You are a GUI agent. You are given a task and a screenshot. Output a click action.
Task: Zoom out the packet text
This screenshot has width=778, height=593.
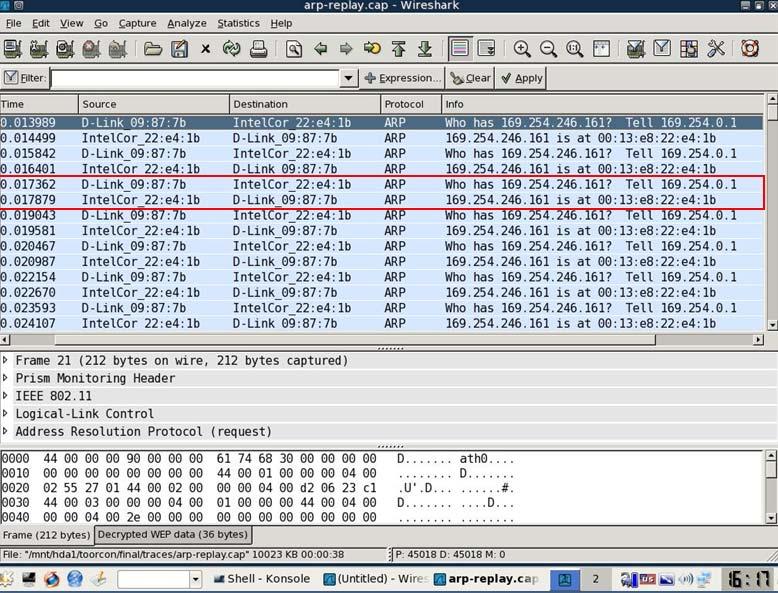[x=548, y=49]
